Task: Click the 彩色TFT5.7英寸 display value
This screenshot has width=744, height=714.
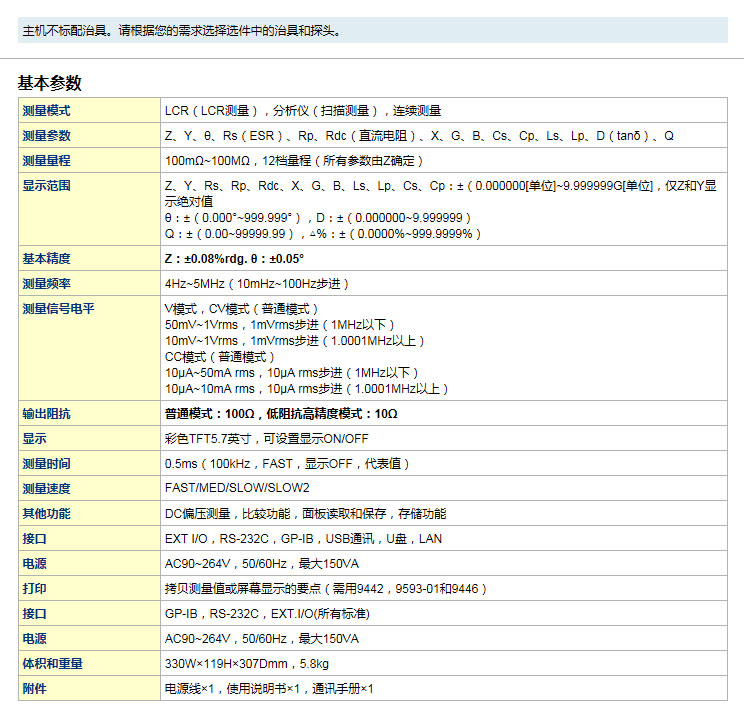Action: coord(266,439)
